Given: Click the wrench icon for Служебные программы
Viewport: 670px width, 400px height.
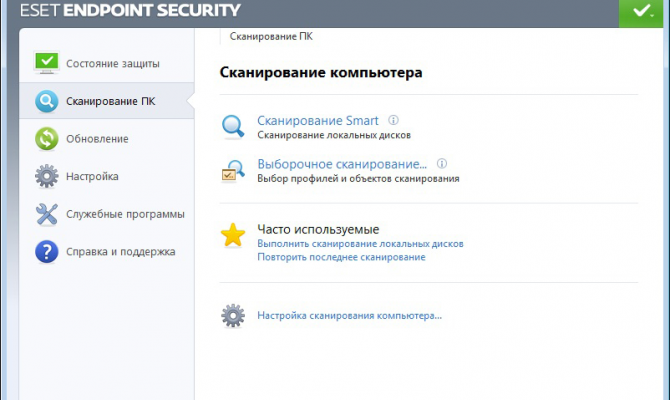Looking at the screenshot, I should [47, 213].
